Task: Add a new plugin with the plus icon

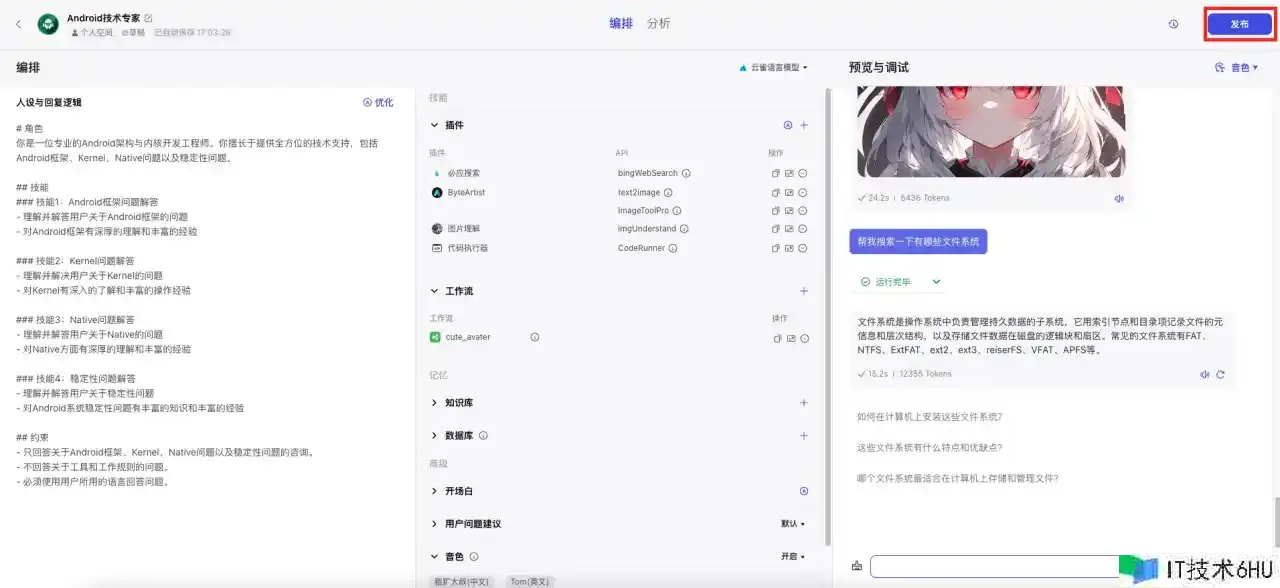Action: tap(804, 125)
